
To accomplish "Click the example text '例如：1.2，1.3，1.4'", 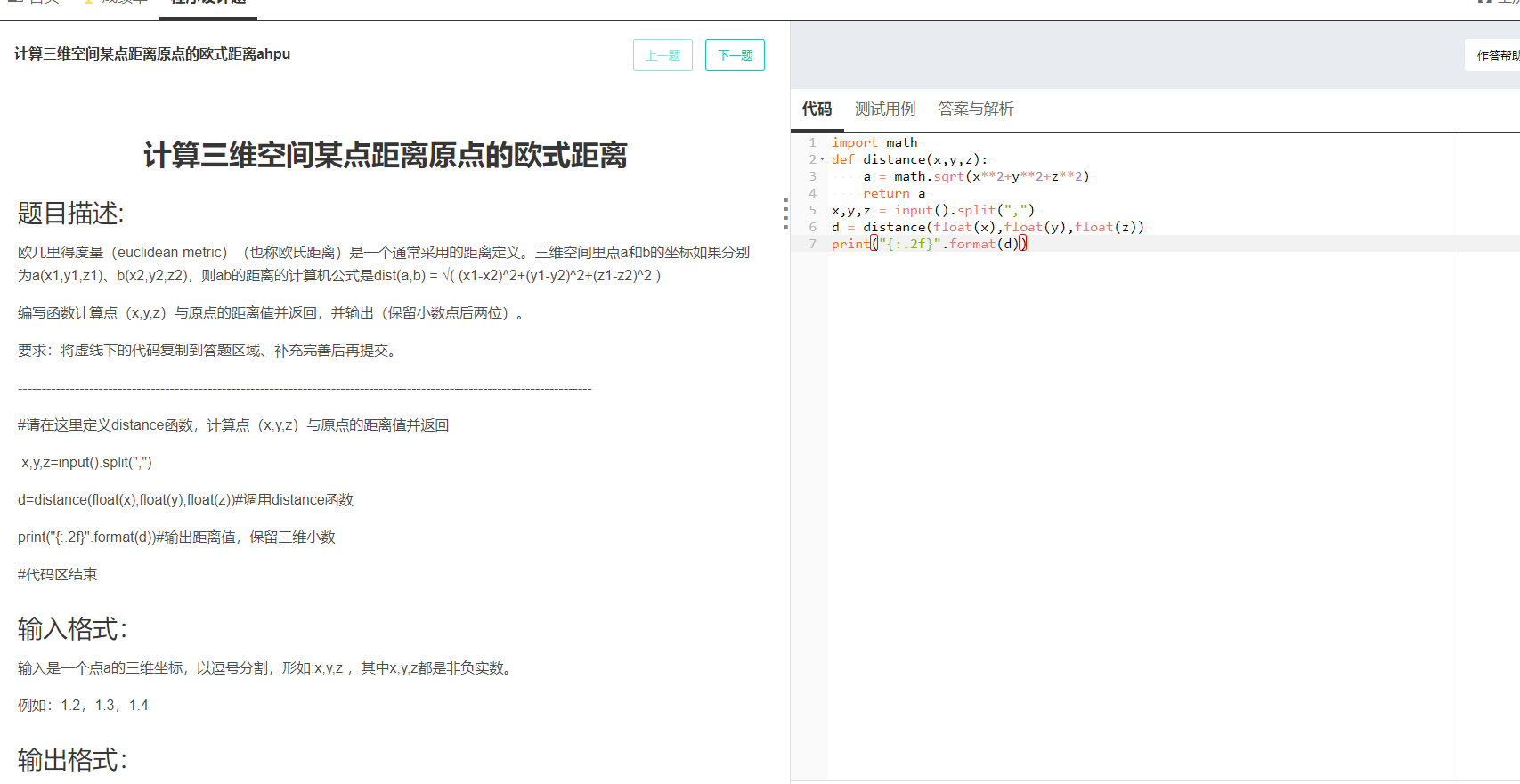I will [83, 706].
